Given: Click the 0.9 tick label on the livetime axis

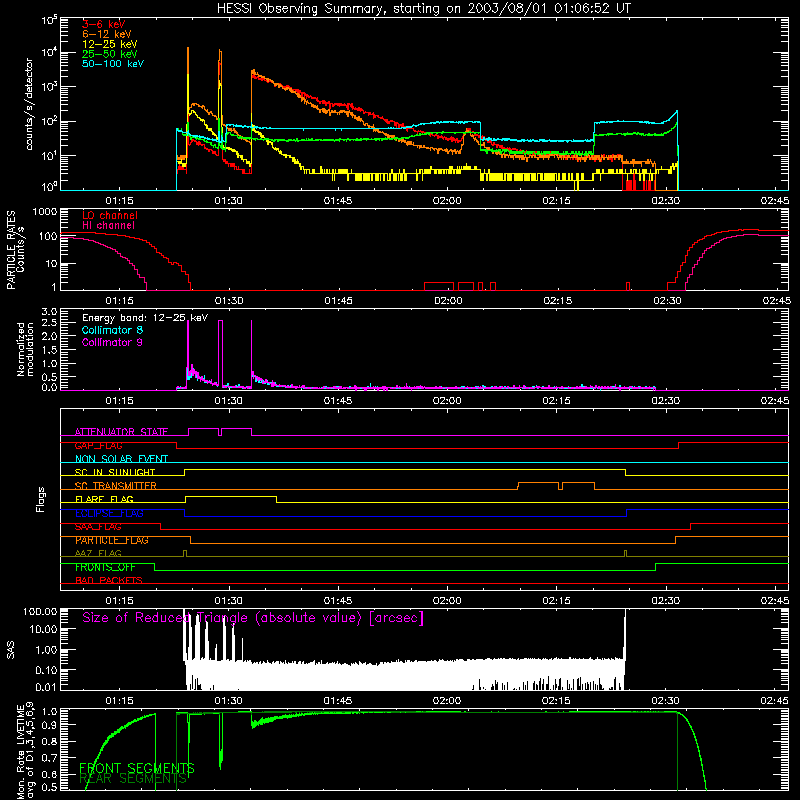Looking at the screenshot, I should [x=49, y=724].
